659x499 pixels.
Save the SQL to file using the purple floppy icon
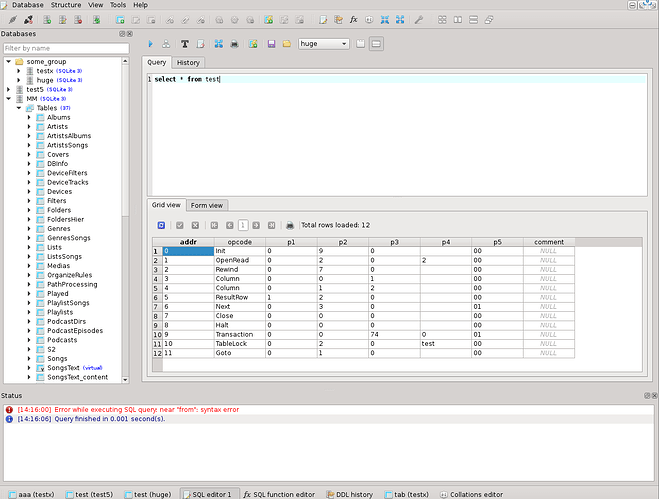click(x=272, y=44)
